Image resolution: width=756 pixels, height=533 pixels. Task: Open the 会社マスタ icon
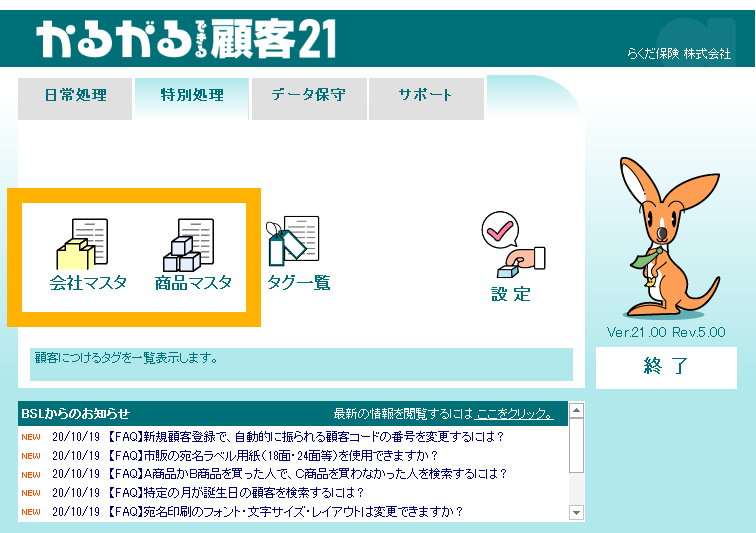click(x=88, y=255)
